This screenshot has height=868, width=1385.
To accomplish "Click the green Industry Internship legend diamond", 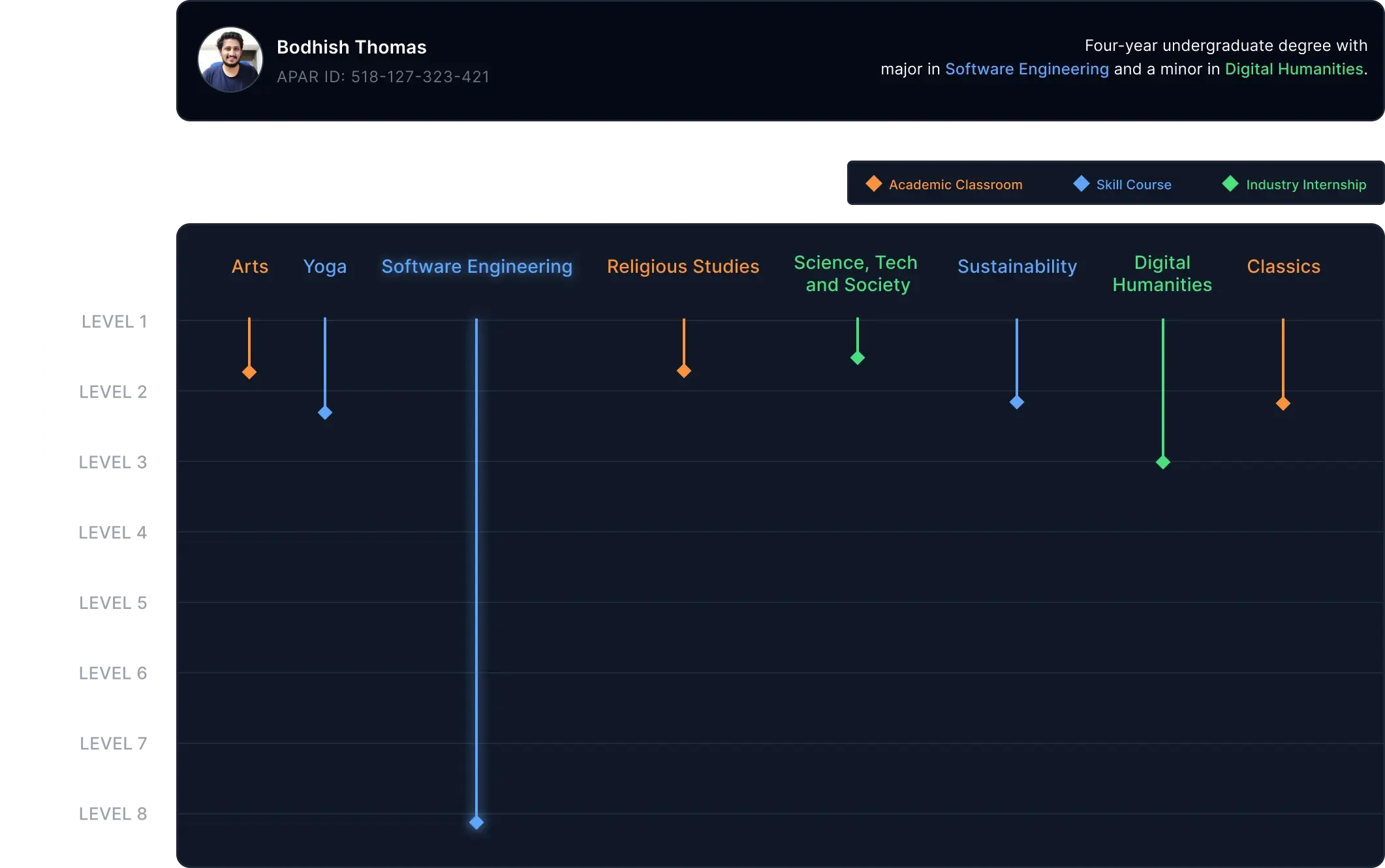I will point(1230,184).
